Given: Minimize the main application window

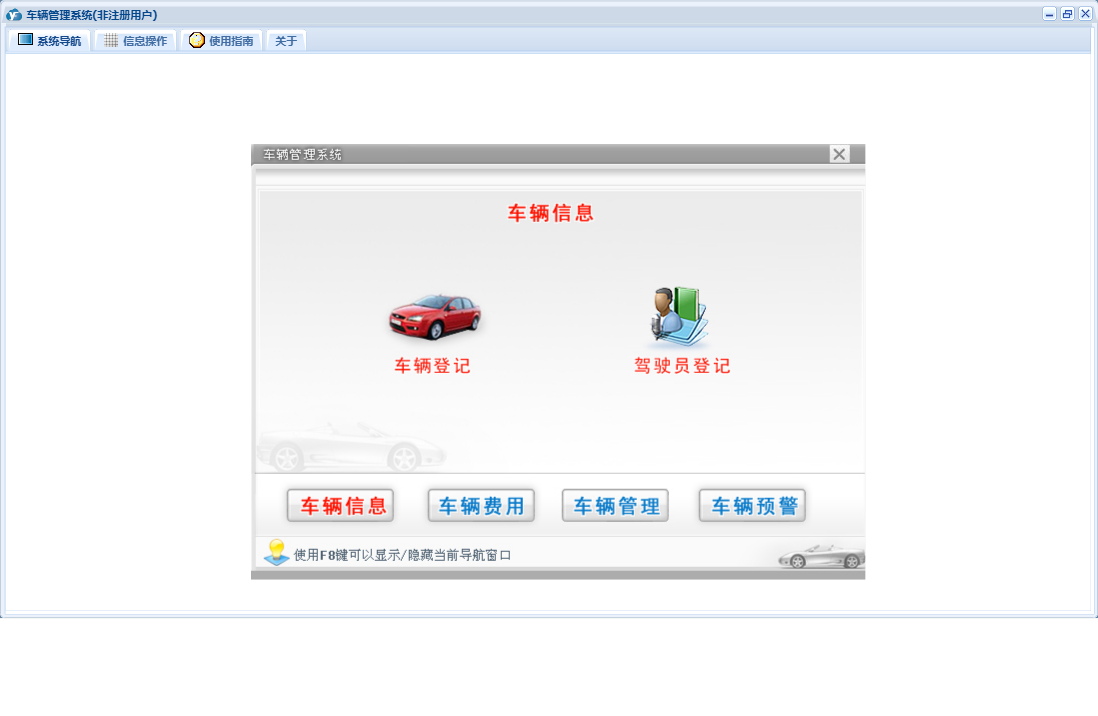Looking at the screenshot, I should tap(1049, 14).
